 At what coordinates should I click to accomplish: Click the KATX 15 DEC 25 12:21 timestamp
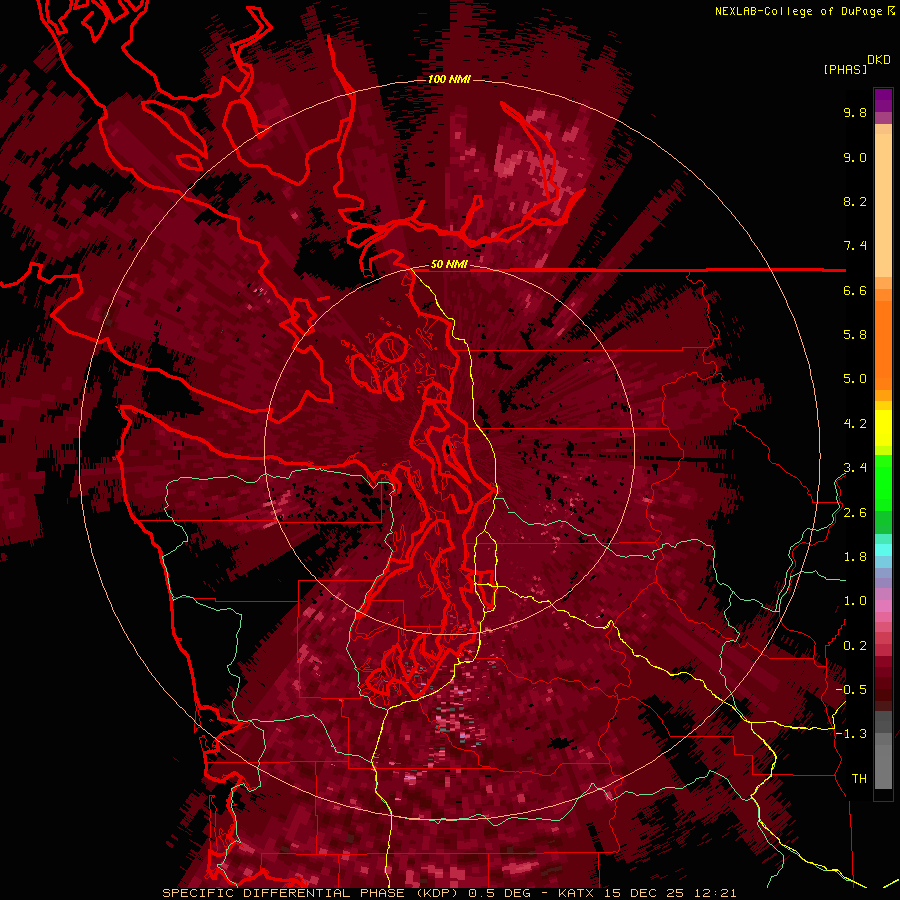(x=647, y=893)
